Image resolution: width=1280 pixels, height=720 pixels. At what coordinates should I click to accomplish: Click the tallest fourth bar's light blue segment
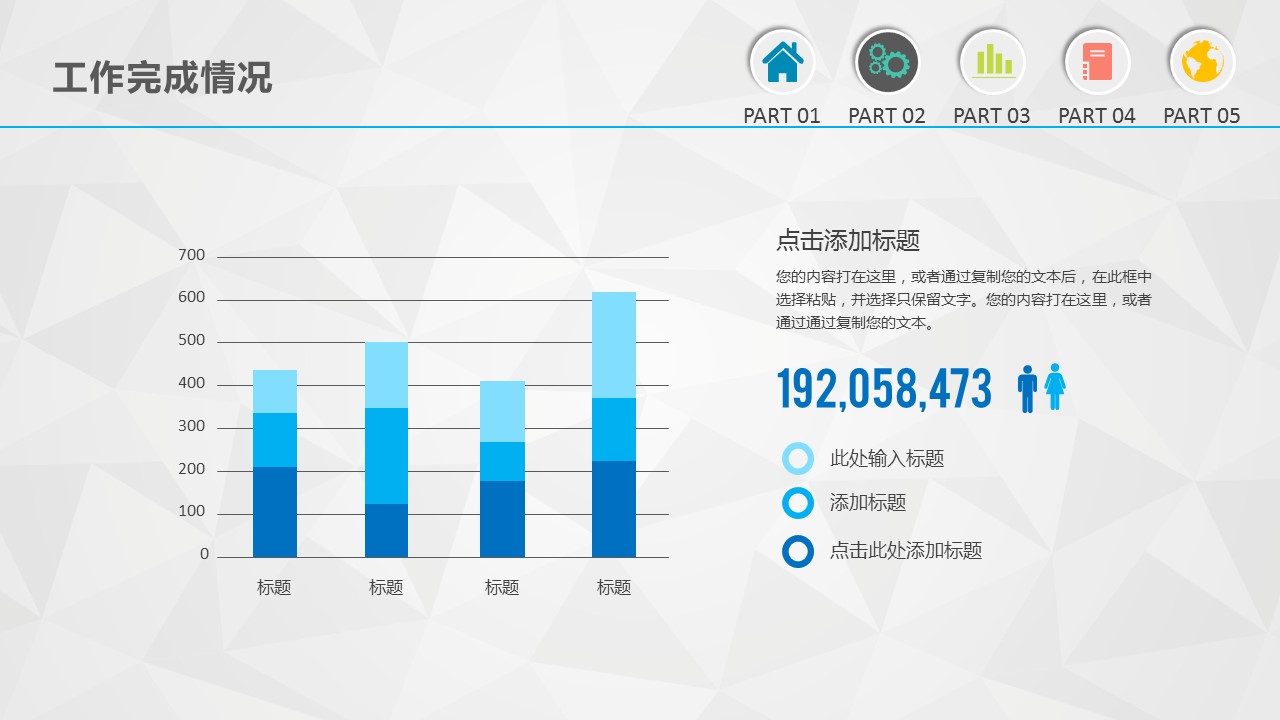[614, 345]
